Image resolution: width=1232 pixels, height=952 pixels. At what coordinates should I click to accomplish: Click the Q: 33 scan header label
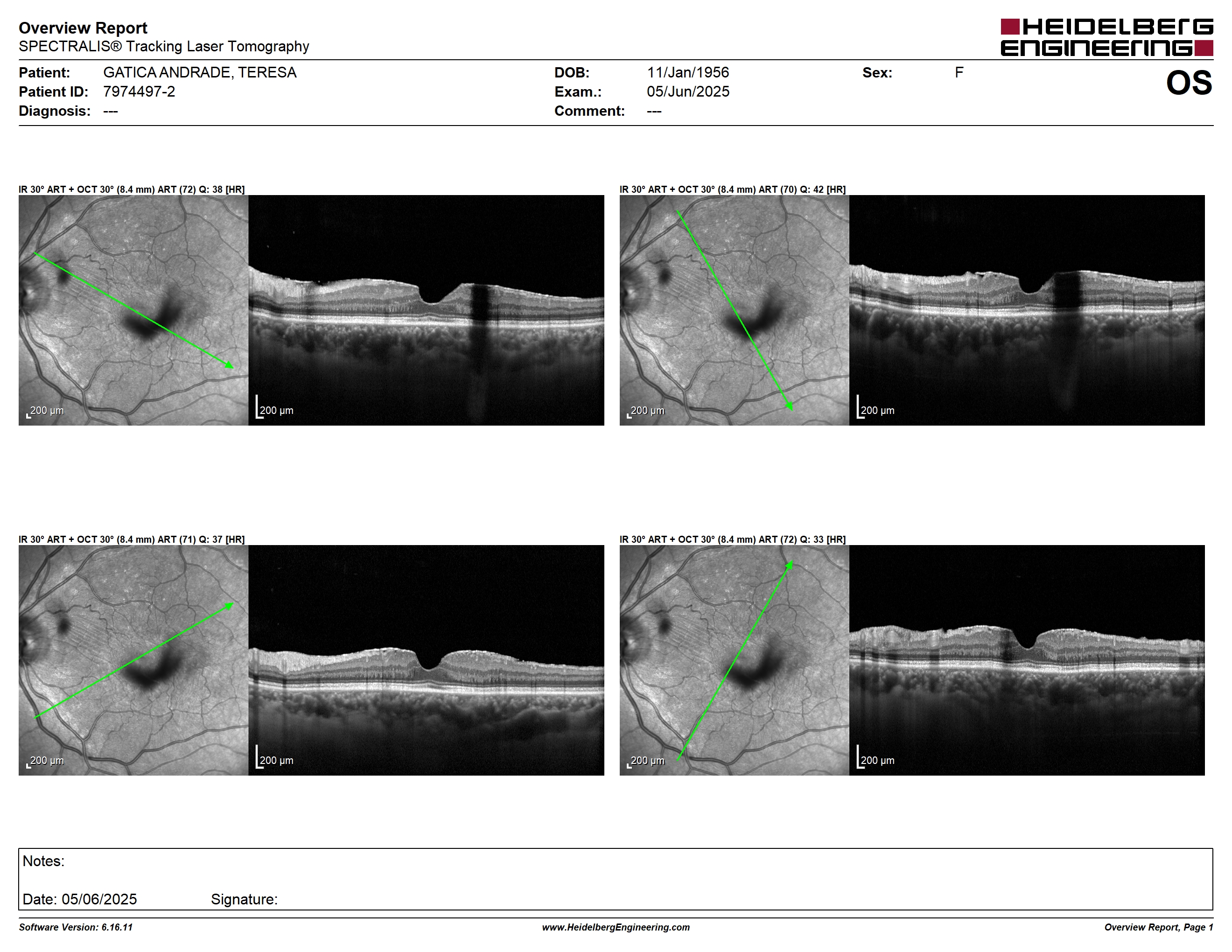click(x=733, y=540)
